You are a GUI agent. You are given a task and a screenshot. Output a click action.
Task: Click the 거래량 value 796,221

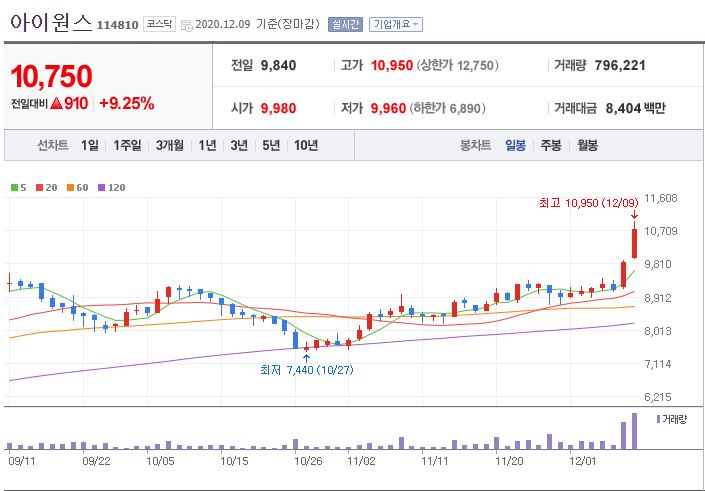[x=620, y=66]
